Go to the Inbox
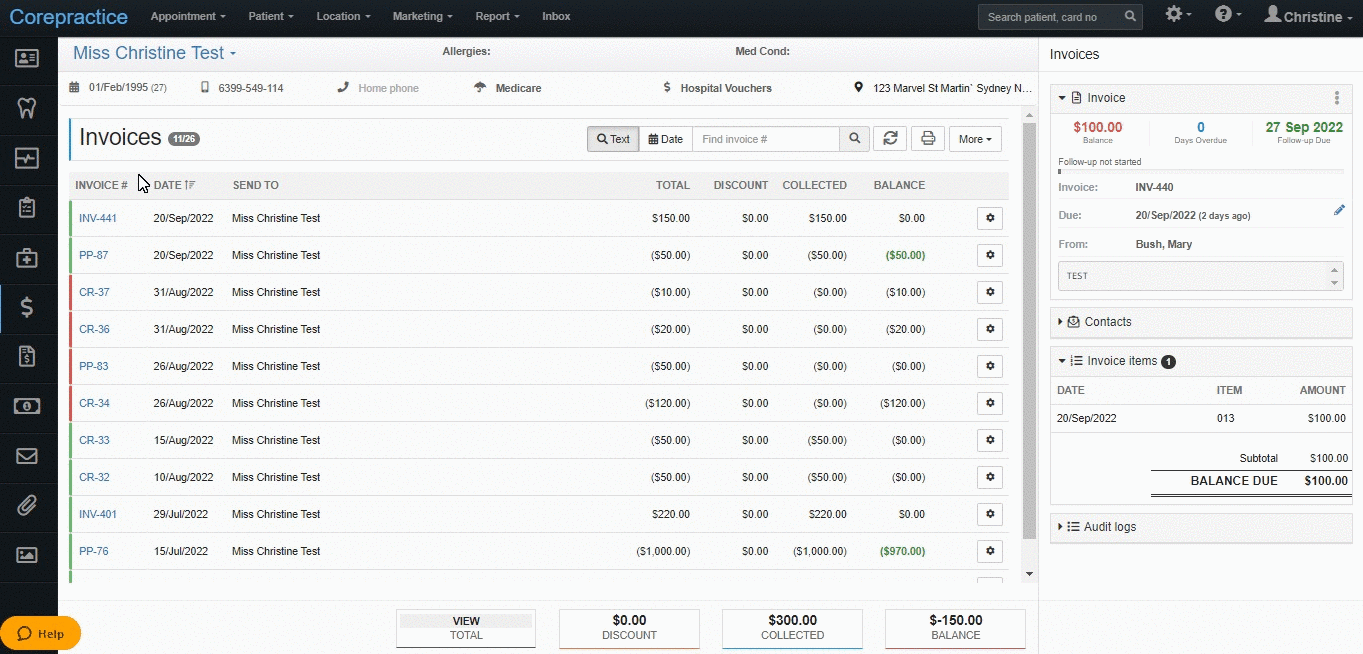The width and height of the screenshot is (1363, 654). pyautogui.click(x=556, y=17)
